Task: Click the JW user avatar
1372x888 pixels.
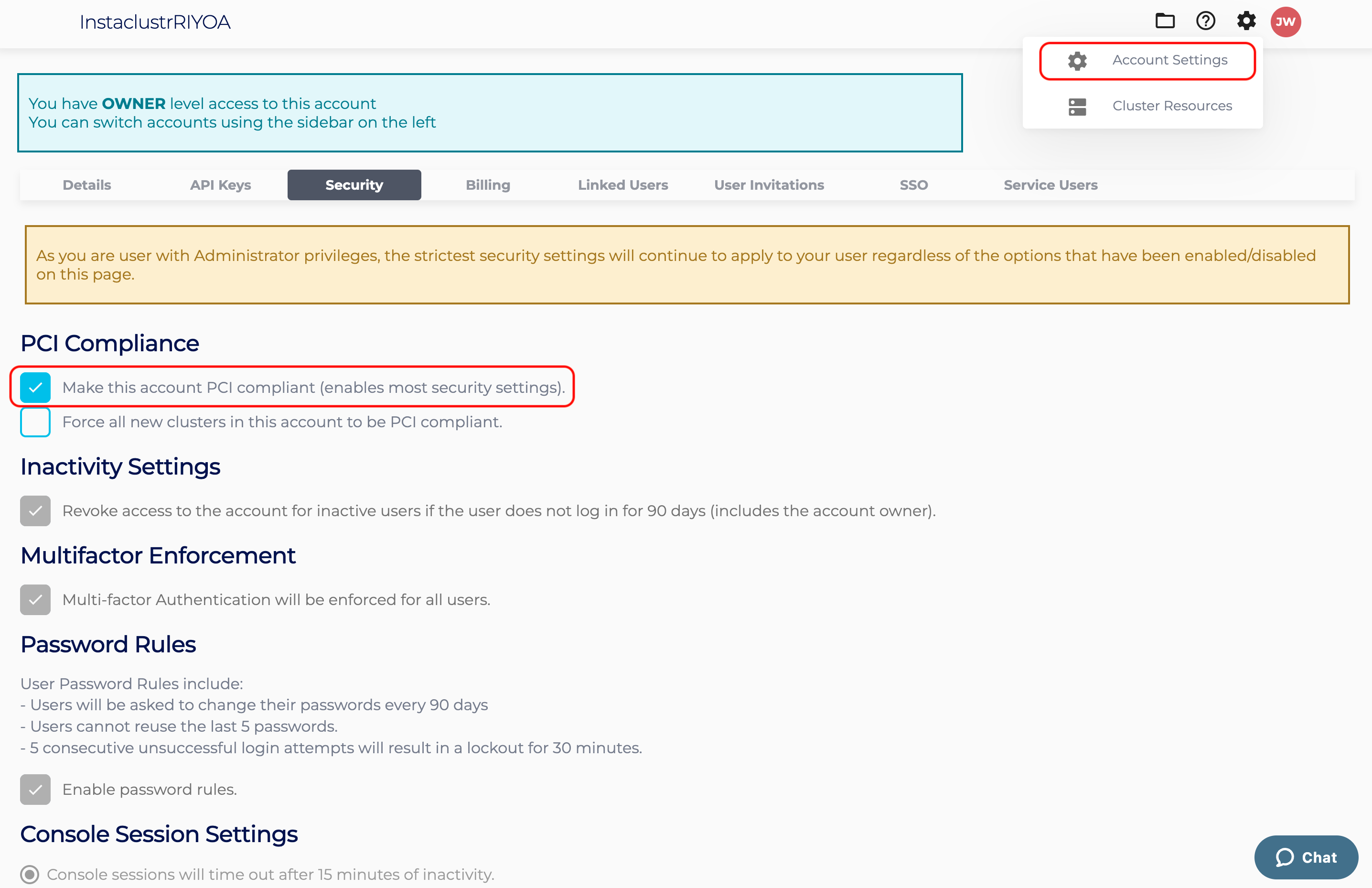Action: coord(1286,22)
